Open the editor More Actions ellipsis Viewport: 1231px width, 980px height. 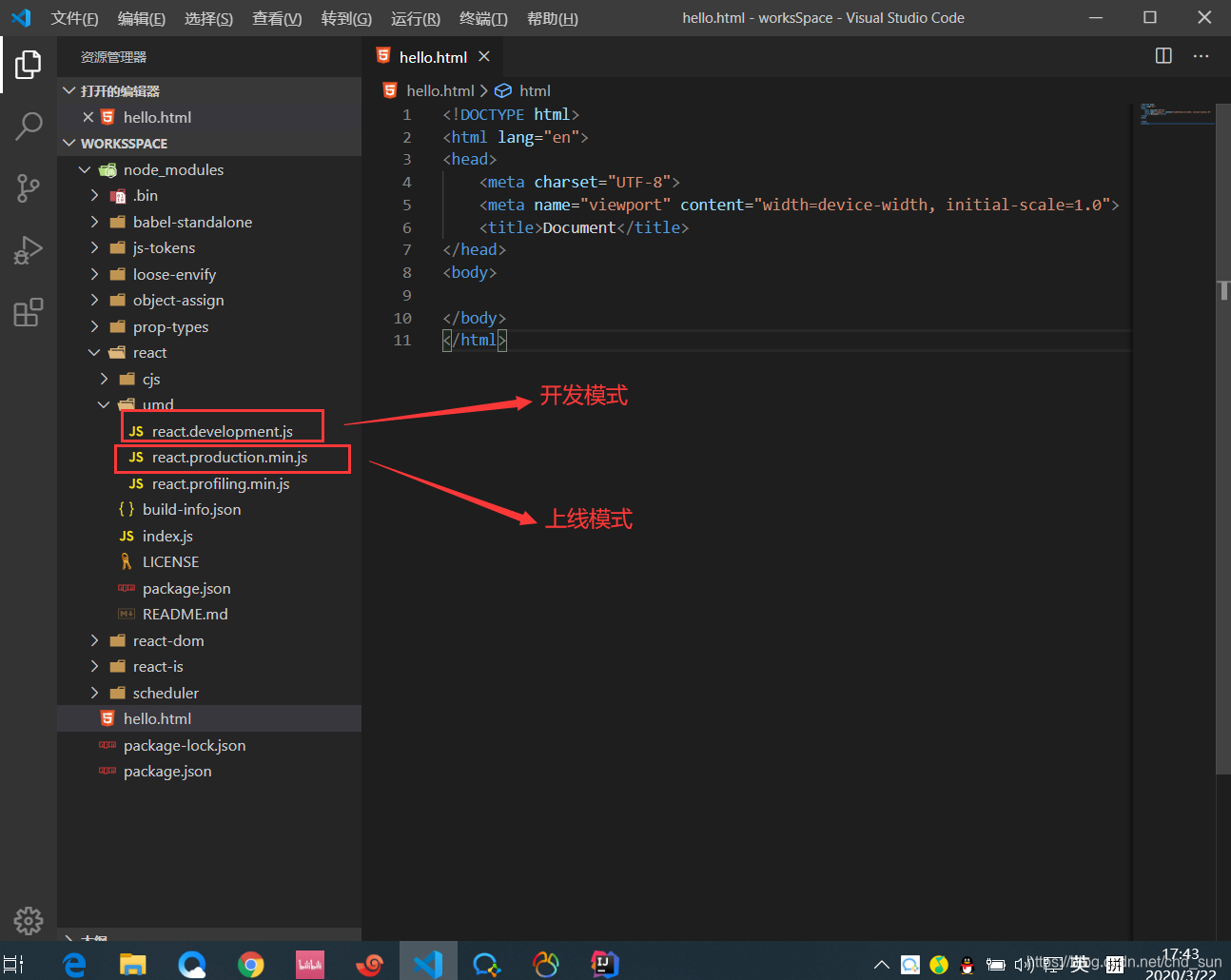[x=1202, y=56]
